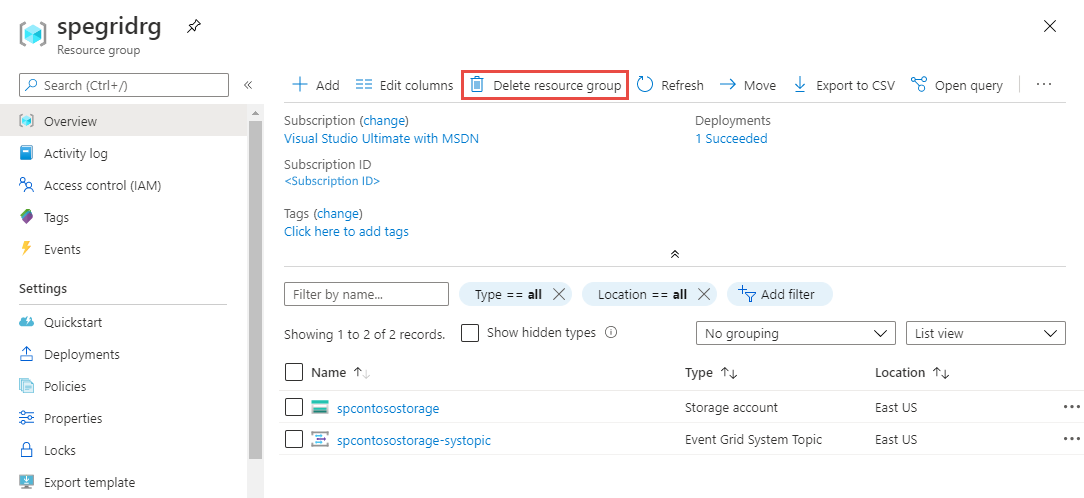Open the spcontosostorage-systopic resource link

pos(414,440)
